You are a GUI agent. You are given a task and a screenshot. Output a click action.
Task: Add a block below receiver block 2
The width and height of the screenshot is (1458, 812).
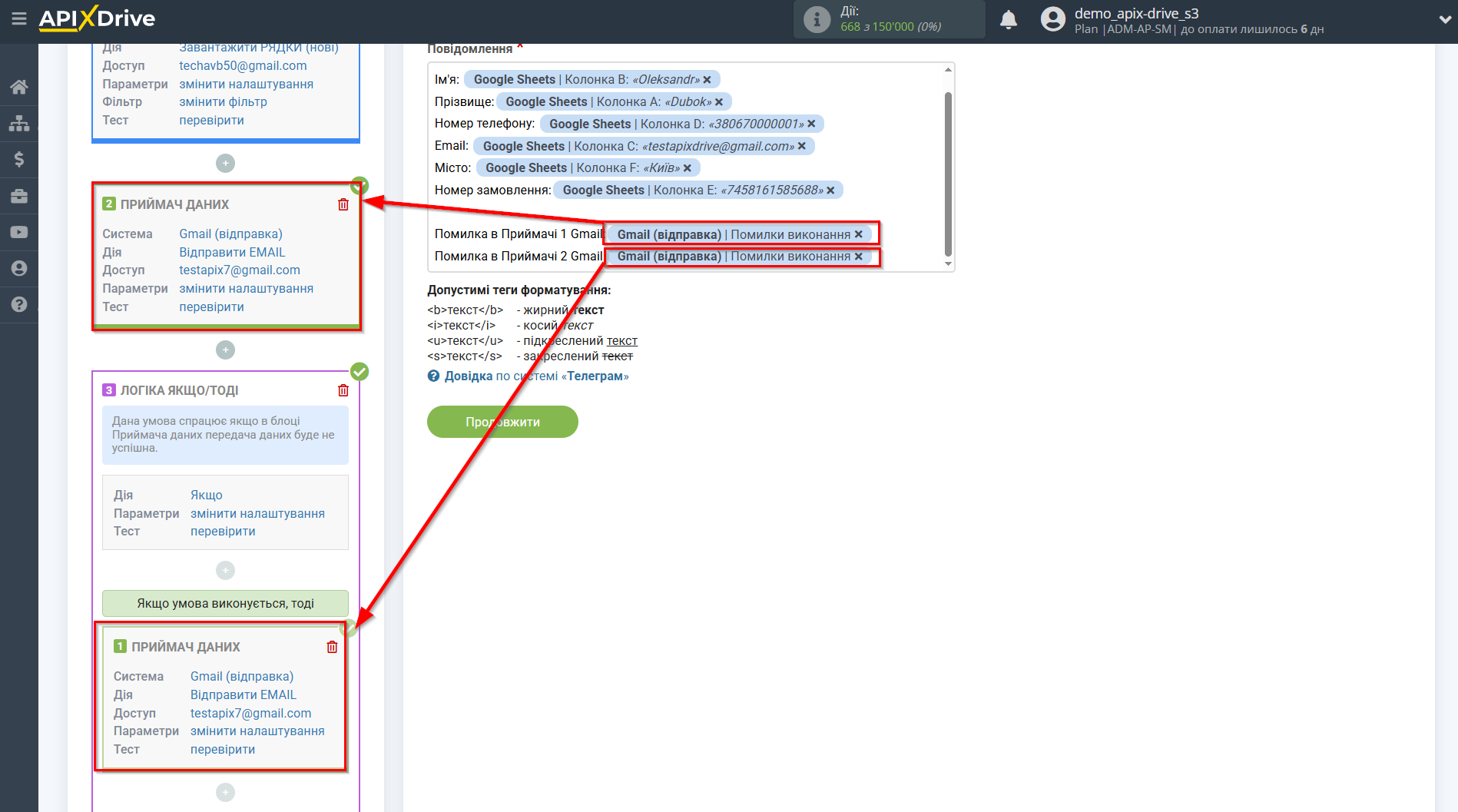225,350
